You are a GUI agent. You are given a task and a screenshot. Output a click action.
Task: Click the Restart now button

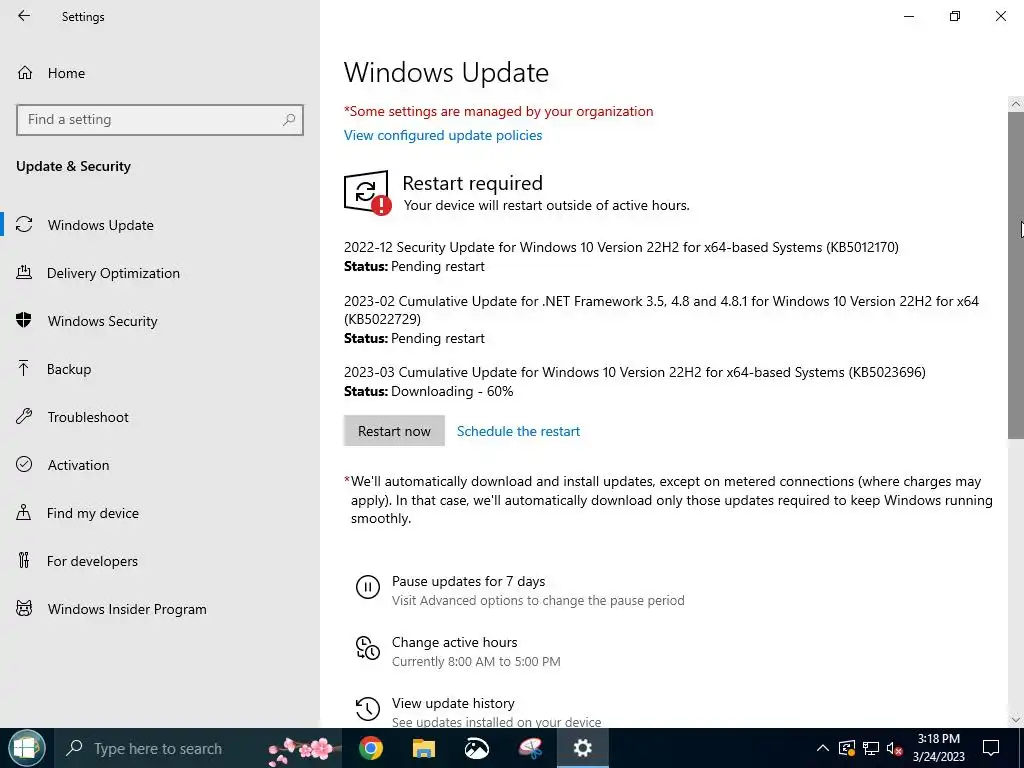pyautogui.click(x=394, y=431)
